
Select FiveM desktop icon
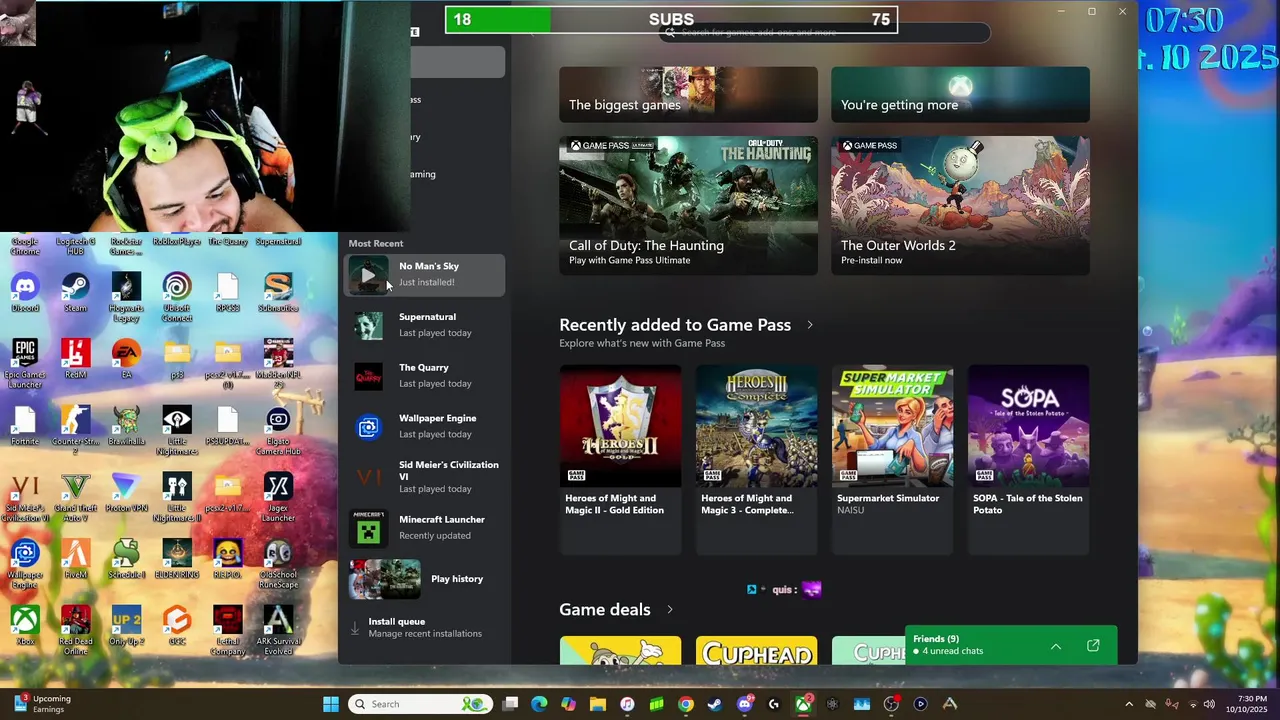[76, 559]
